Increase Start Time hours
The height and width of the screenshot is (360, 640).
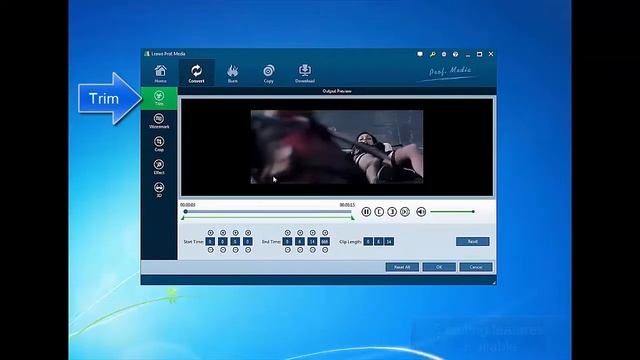[x=211, y=233]
